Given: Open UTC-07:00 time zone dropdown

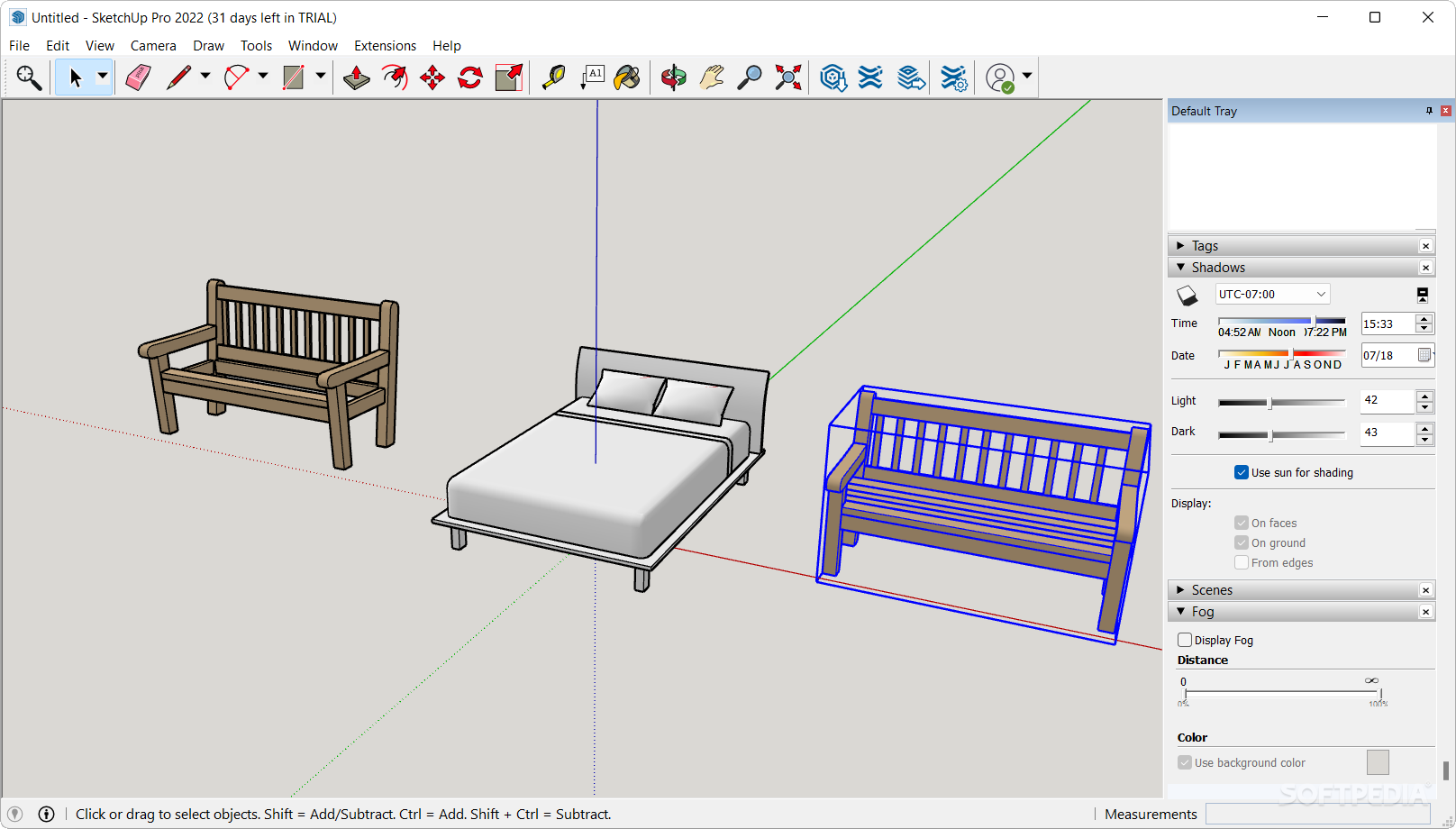Looking at the screenshot, I should (x=1272, y=294).
